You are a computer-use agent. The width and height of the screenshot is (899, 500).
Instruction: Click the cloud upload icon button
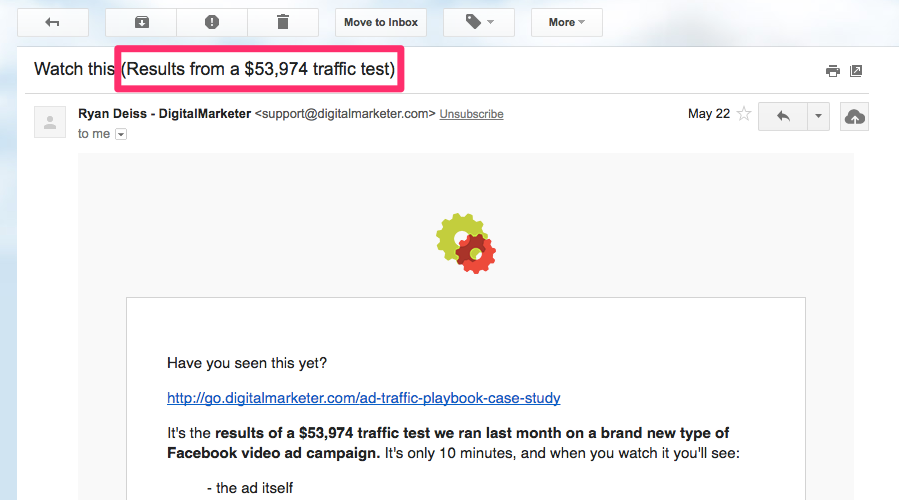click(x=854, y=116)
